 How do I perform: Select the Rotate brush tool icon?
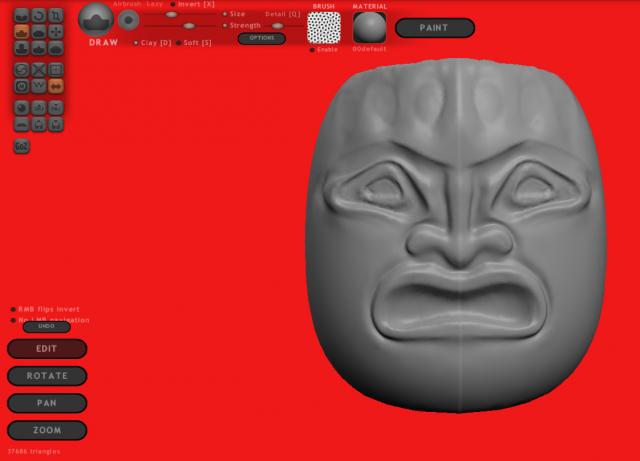[x=39, y=15]
